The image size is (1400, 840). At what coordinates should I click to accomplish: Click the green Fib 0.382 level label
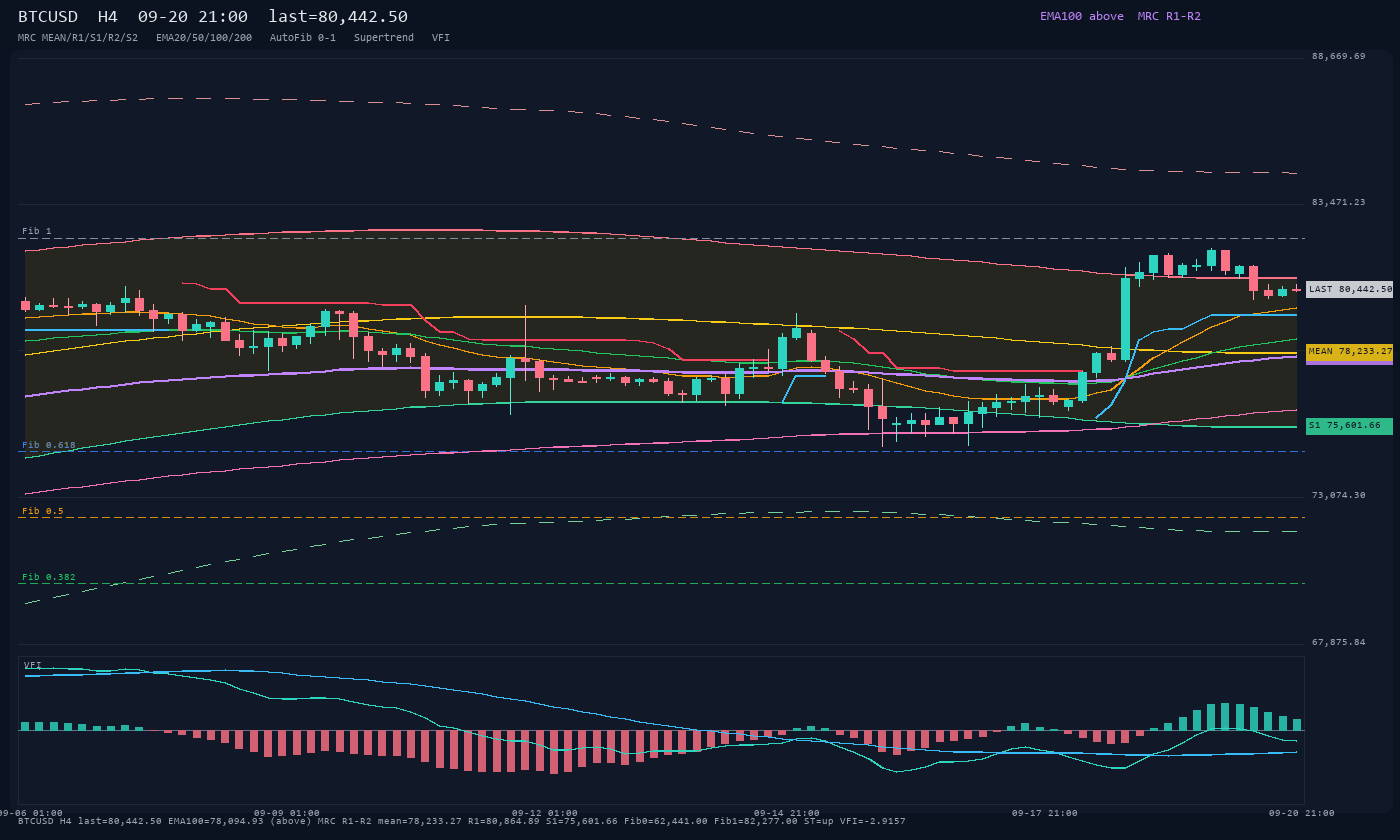tap(49, 577)
